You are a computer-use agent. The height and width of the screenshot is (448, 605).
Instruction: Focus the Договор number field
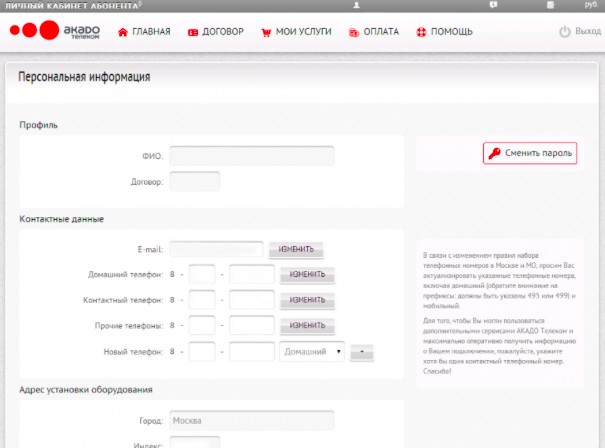(x=194, y=181)
